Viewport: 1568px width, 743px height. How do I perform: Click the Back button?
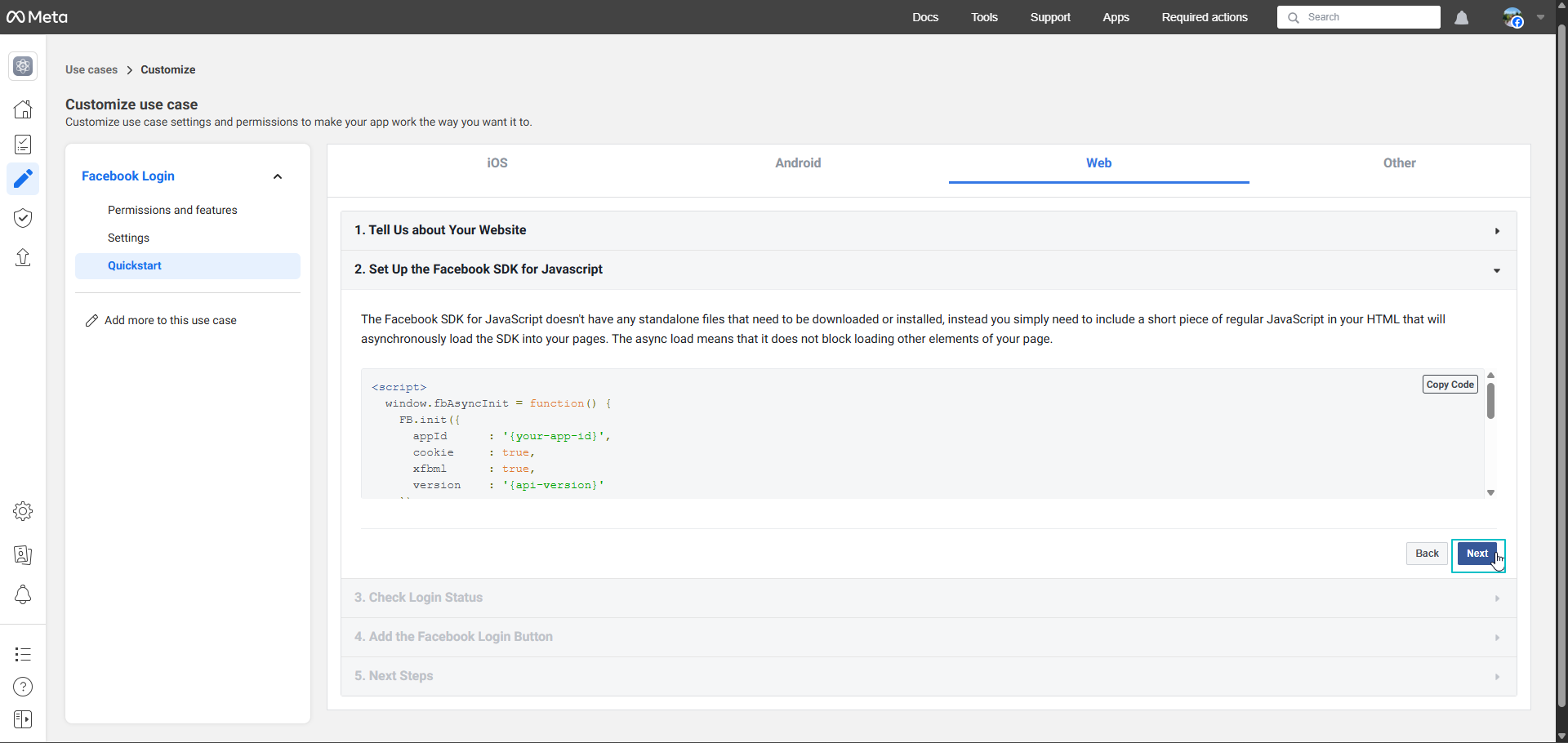1427,554
